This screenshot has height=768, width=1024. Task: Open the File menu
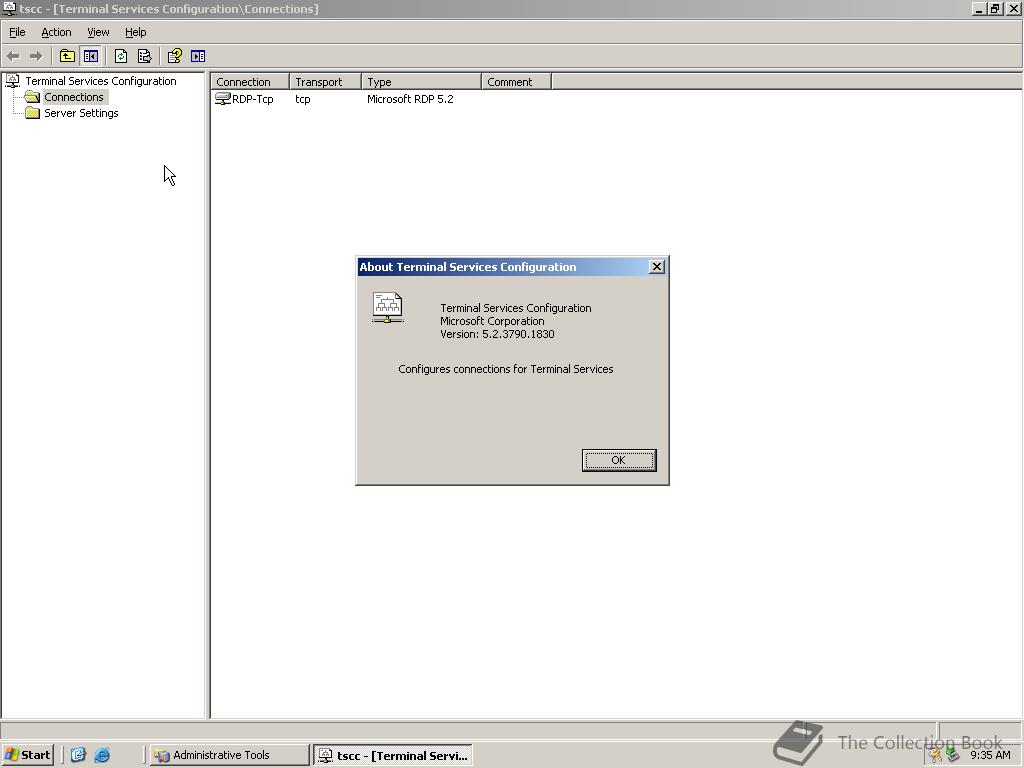click(x=17, y=32)
